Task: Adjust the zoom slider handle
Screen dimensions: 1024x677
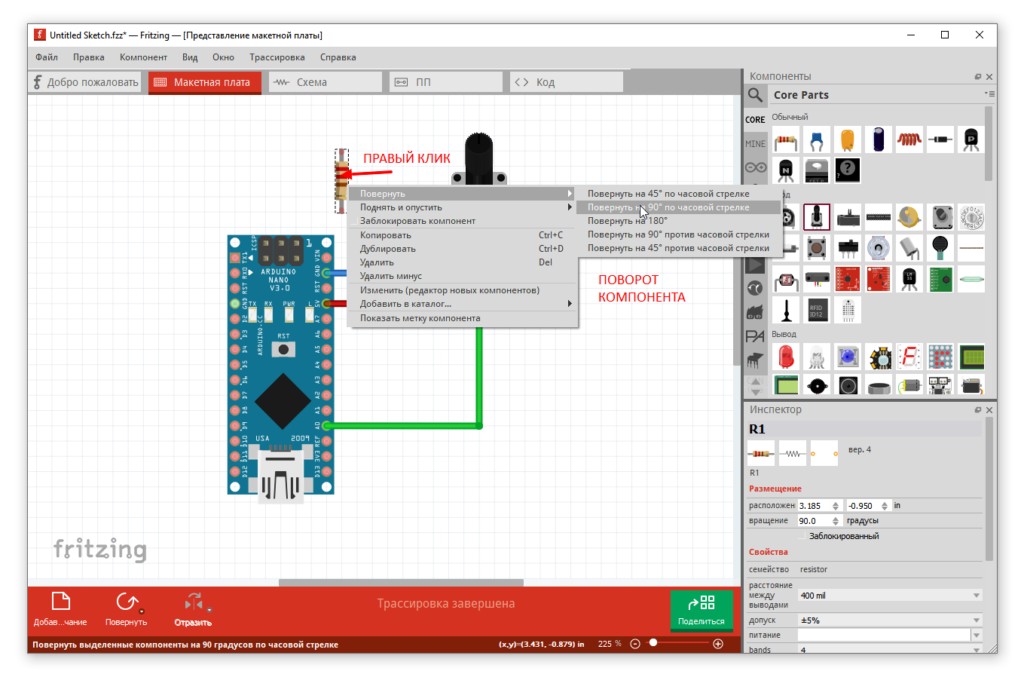Action: [653, 643]
